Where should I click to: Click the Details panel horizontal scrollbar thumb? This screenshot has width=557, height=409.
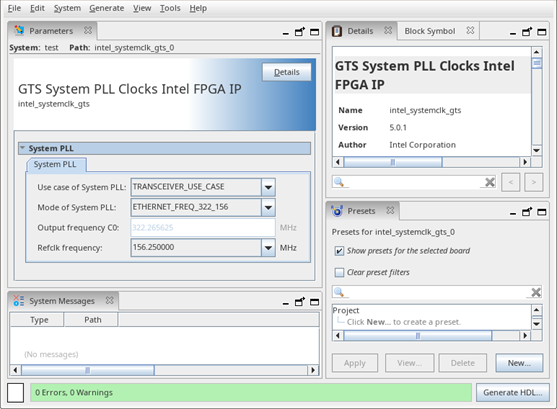pyautogui.click(x=393, y=162)
